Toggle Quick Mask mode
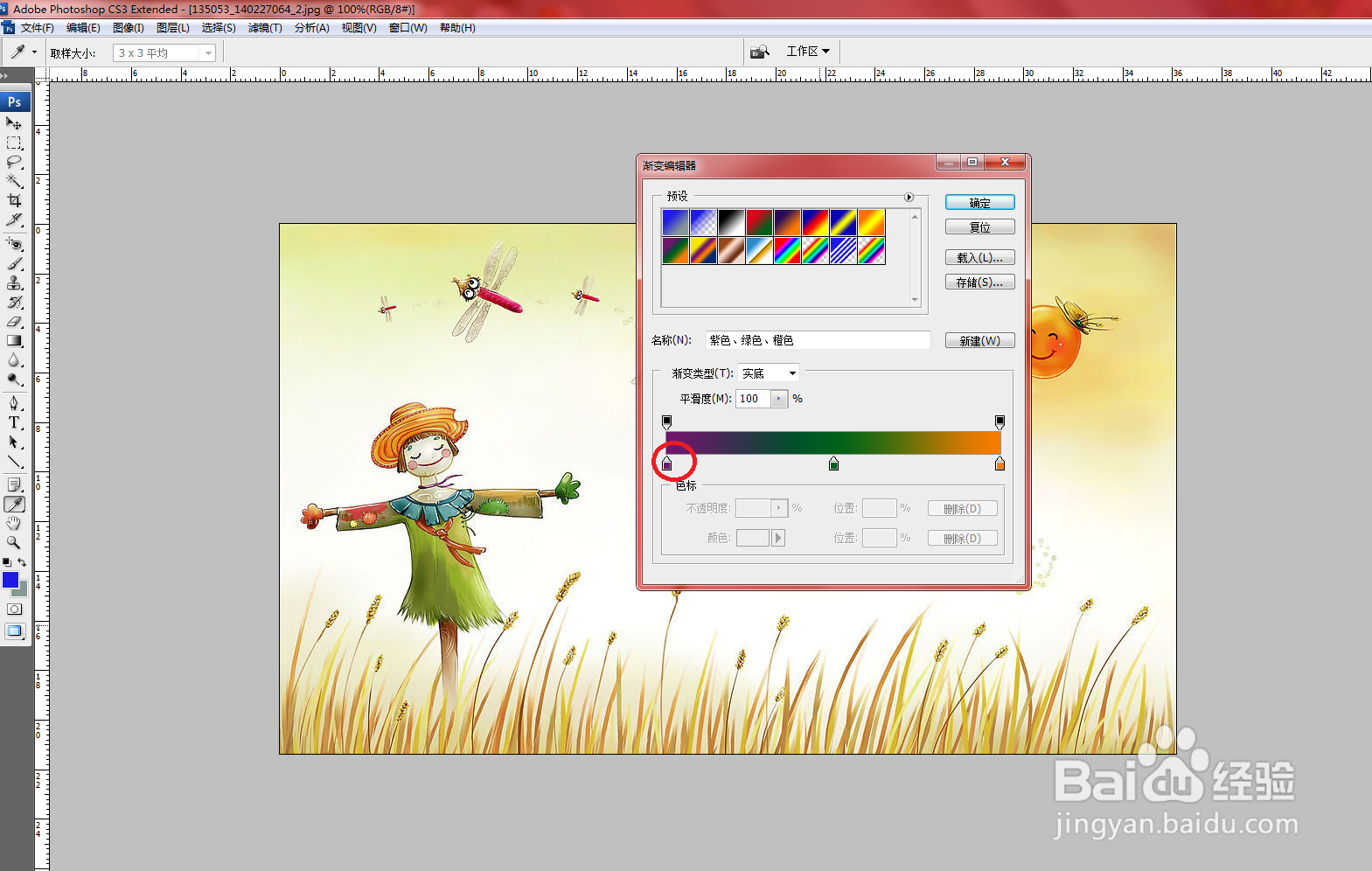This screenshot has width=1372, height=871. (14, 609)
